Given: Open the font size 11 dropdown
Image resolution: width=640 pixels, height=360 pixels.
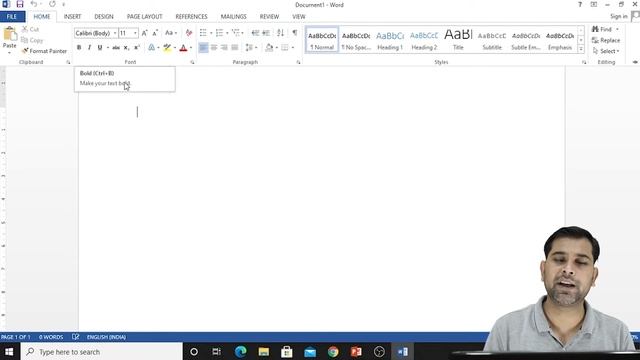Looking at the screenshot, I should click(x=135, y=33).
